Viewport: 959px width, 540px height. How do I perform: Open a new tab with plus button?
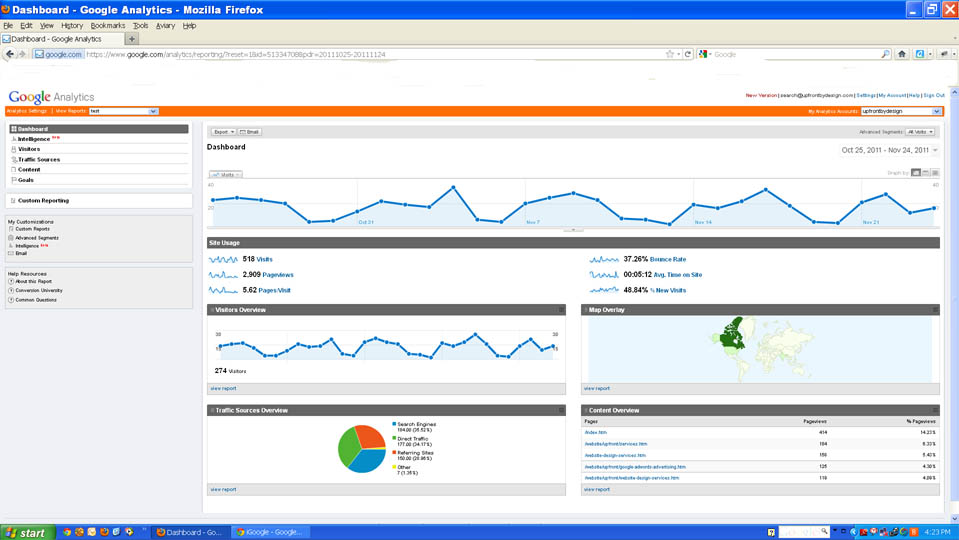tap(132, 39)
